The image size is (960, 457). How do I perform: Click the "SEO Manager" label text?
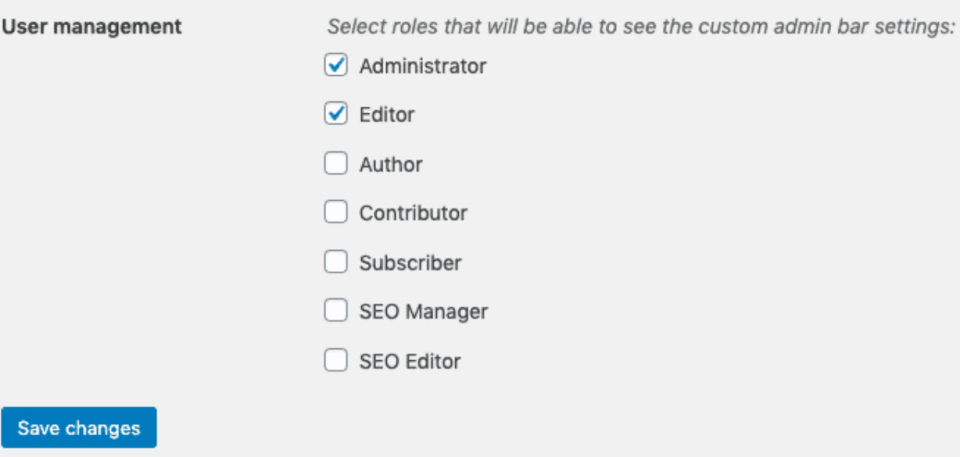point(423,312)
